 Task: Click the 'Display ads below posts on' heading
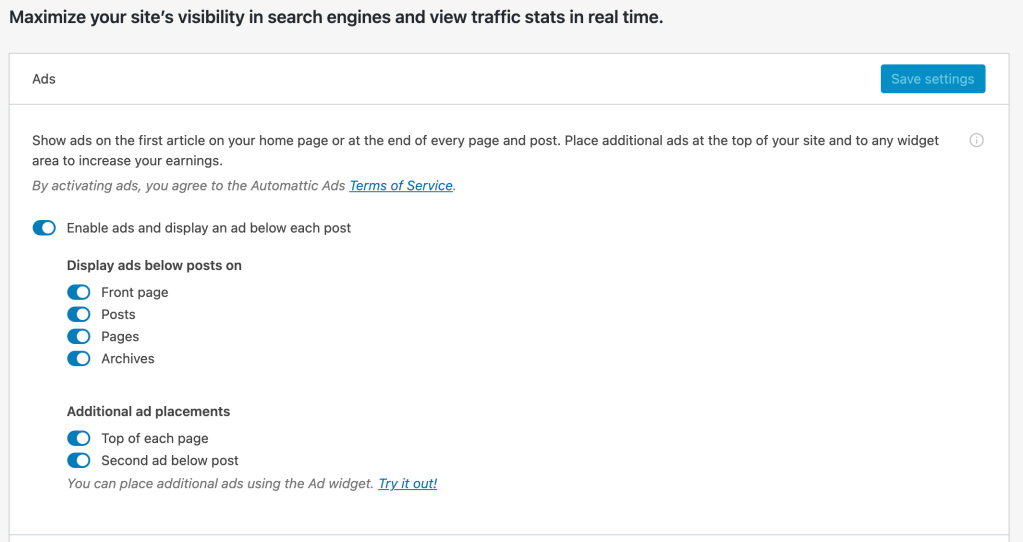point(154,266)
